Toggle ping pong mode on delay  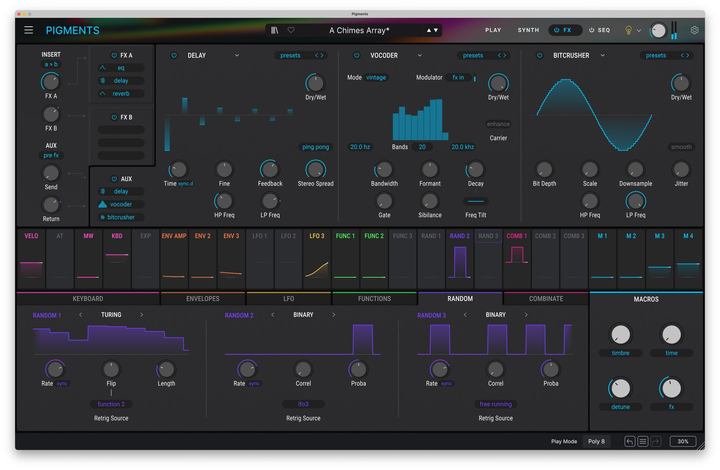point(315,147)
